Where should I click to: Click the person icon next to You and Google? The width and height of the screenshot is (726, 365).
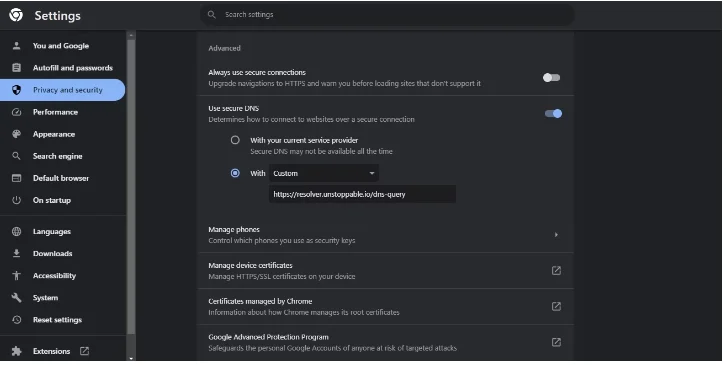tap(16, 45)
